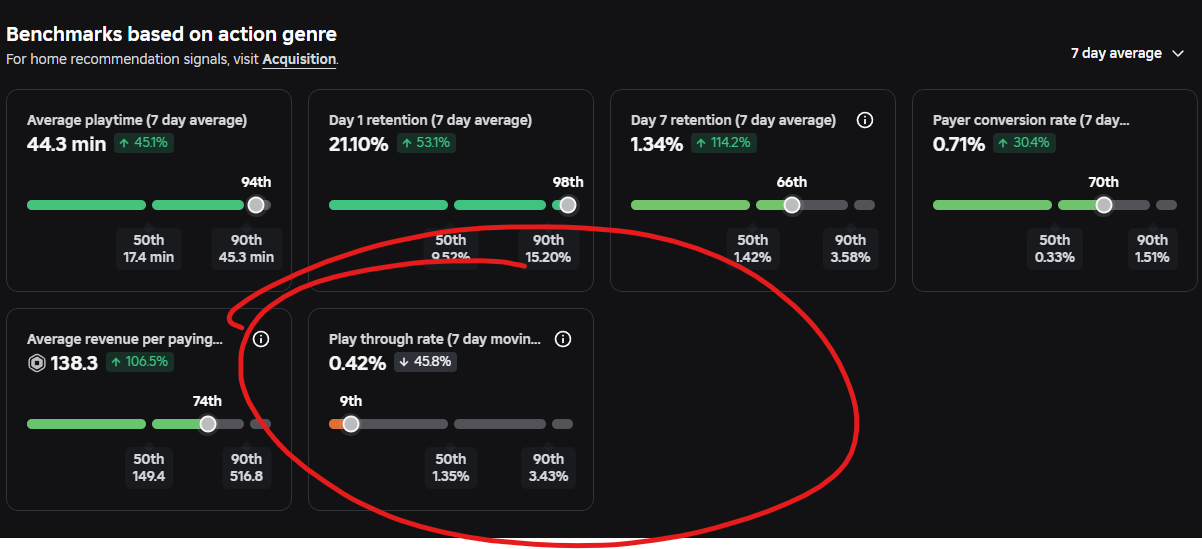
Task: Click the 53.1% change badge on Day 1 retention
Action: [x=425, y=143]
